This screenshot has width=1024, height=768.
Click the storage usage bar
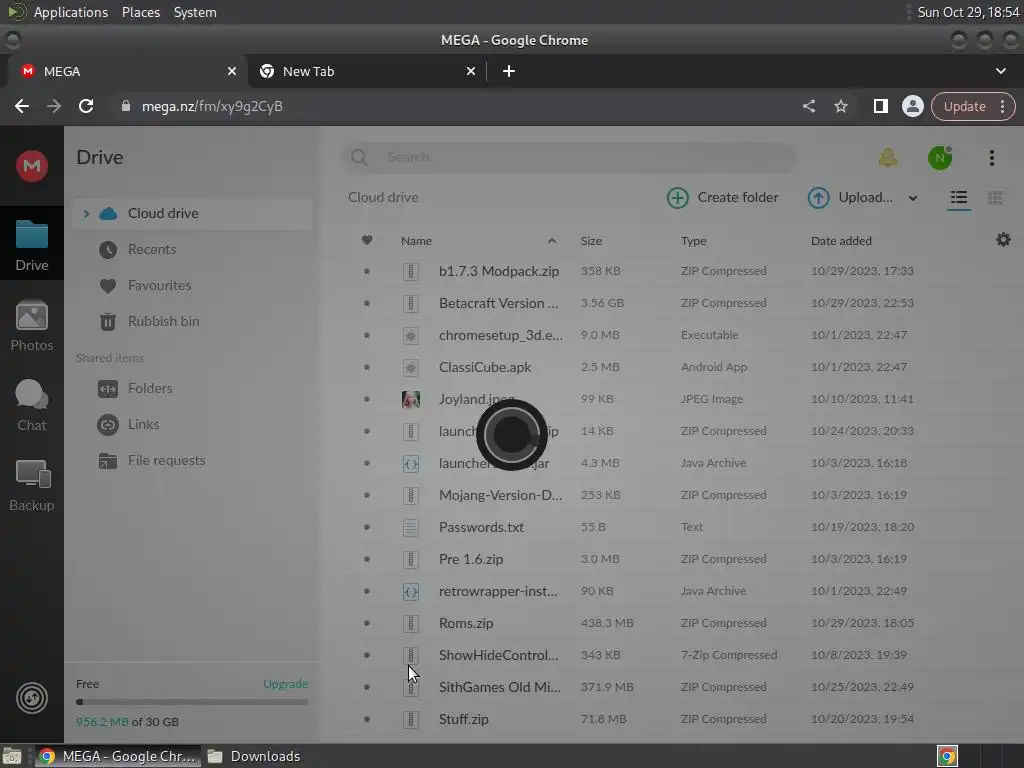(192, 702)
